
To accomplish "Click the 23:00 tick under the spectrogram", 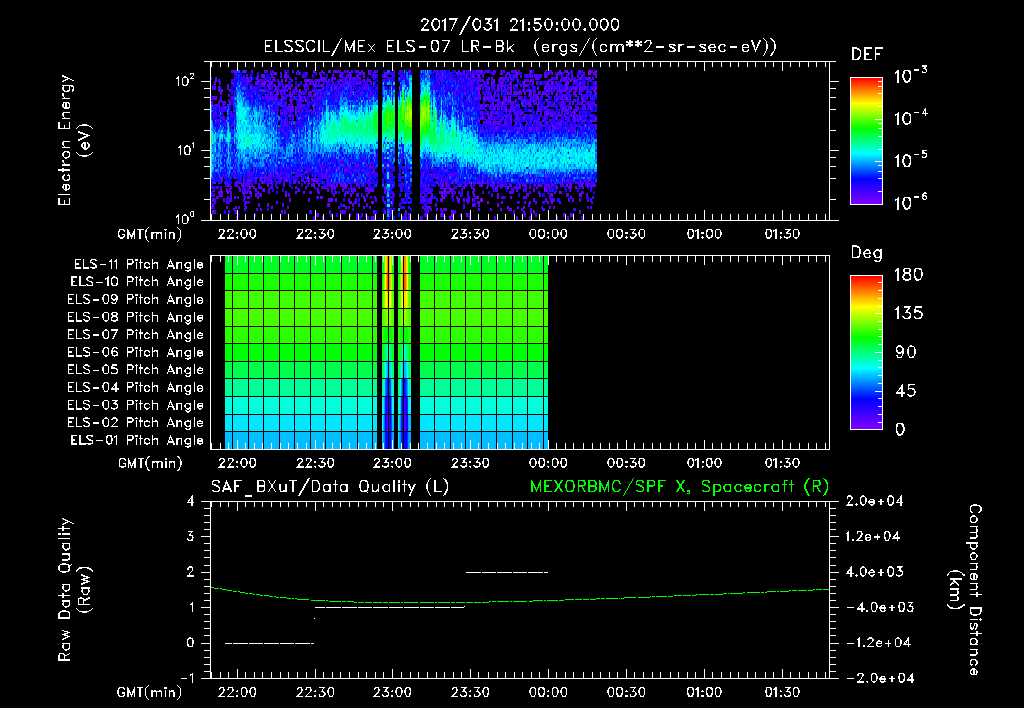I will click(x=392, y=232).
